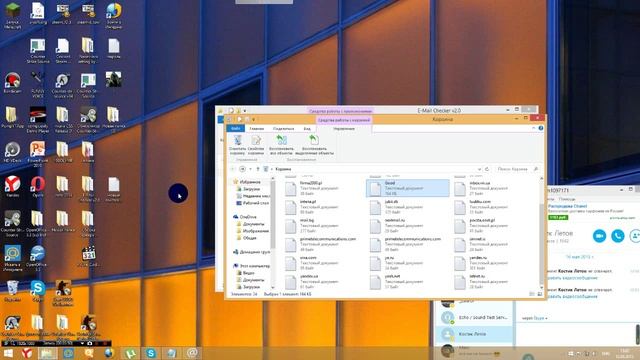
Task: Select the highlighted Good text document
Action: pyautogui.click(x=407, y=188)
